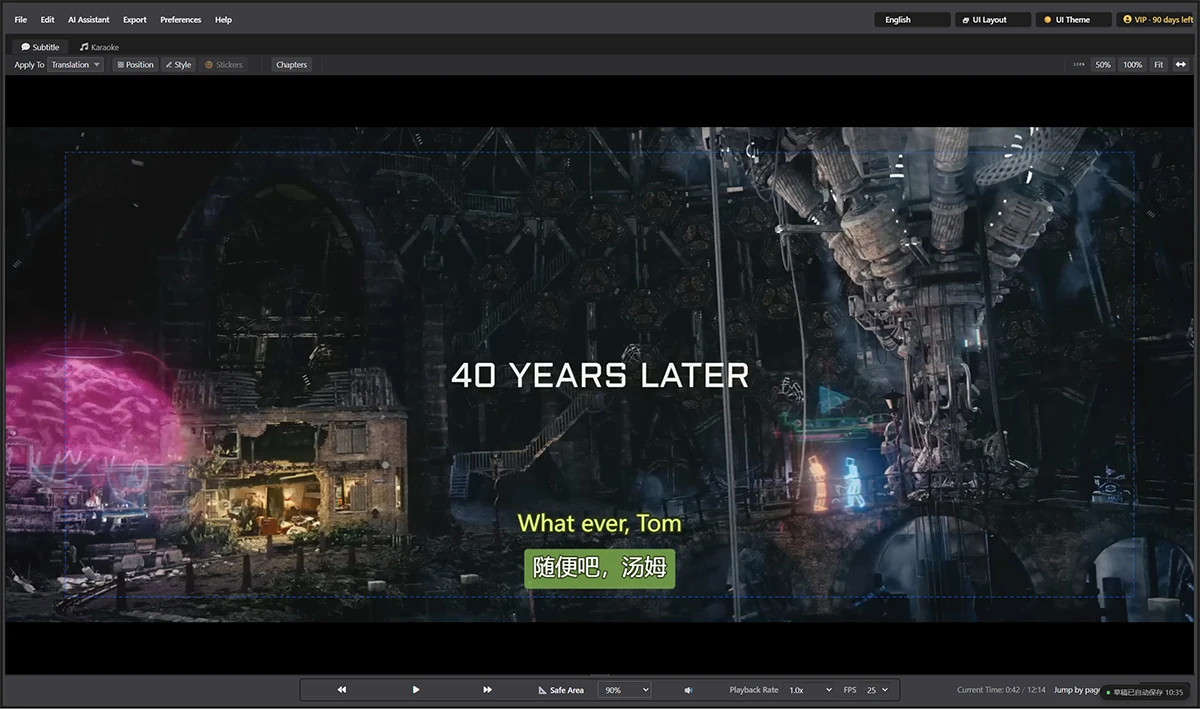This screenshot has width=1200, height=709.
Task: Open the Position settings
Action: (x=135, y=65)
